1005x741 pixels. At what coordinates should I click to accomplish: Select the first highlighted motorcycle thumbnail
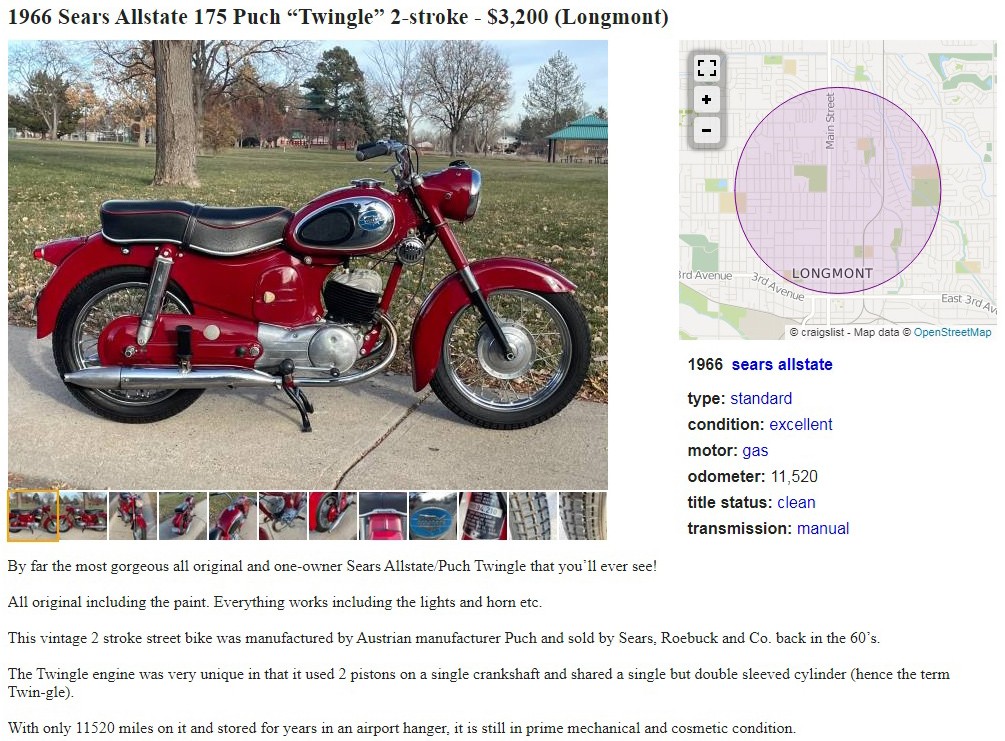tap(33, 515)
